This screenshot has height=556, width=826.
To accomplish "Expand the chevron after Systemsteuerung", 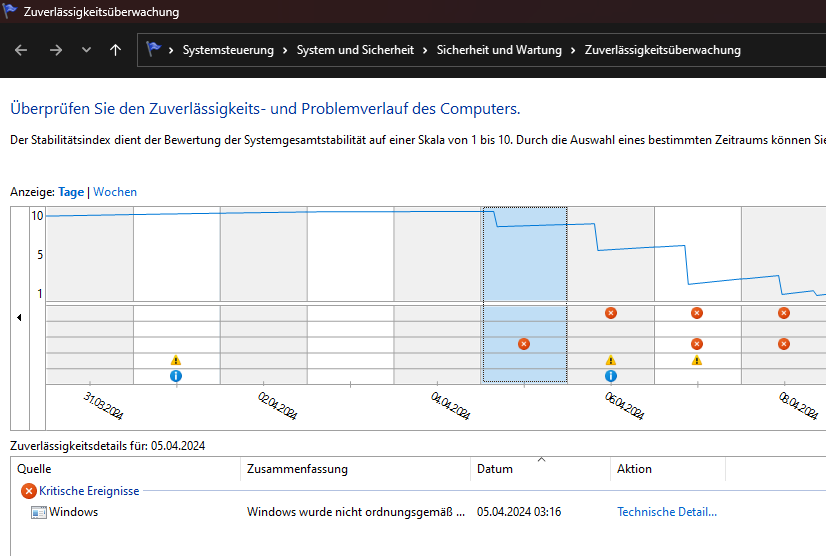I will point(285,51).
